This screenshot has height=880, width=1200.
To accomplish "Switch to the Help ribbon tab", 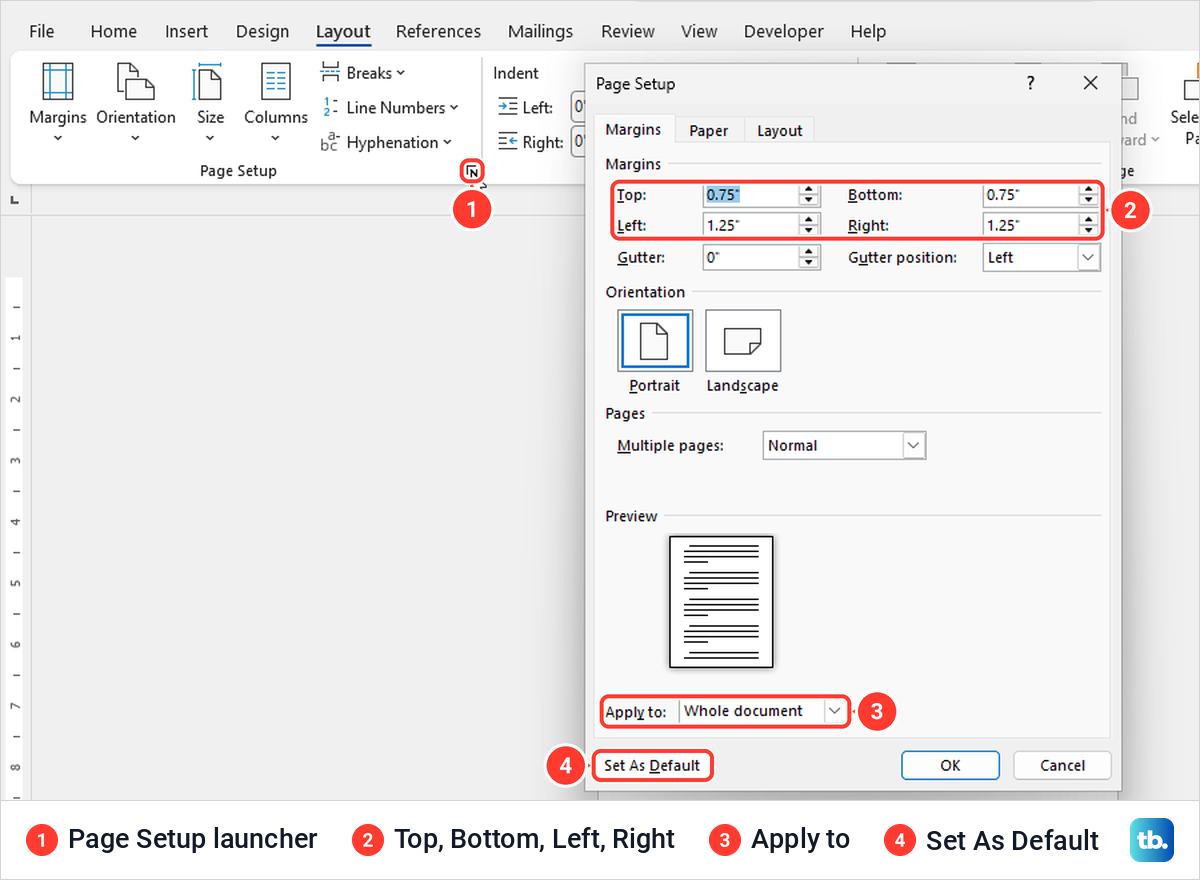I will [x=868, y=31].
